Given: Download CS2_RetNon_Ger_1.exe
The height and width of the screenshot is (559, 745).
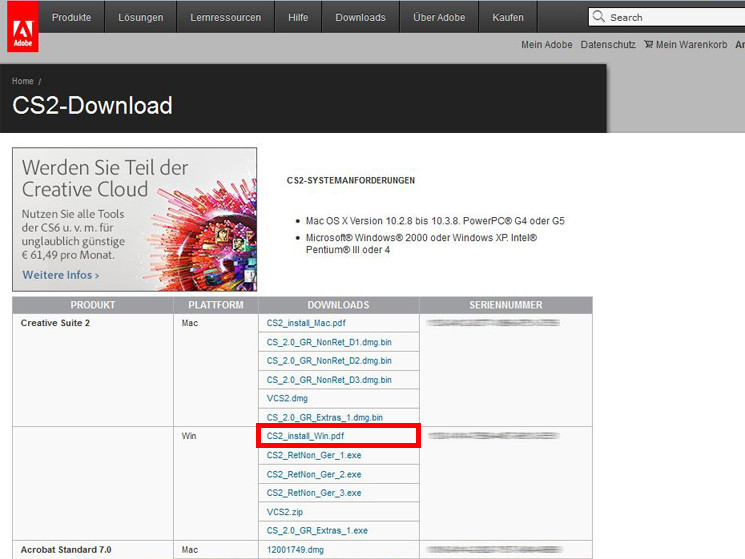Looking at the screenshot, I should click(x=314, y=455).
